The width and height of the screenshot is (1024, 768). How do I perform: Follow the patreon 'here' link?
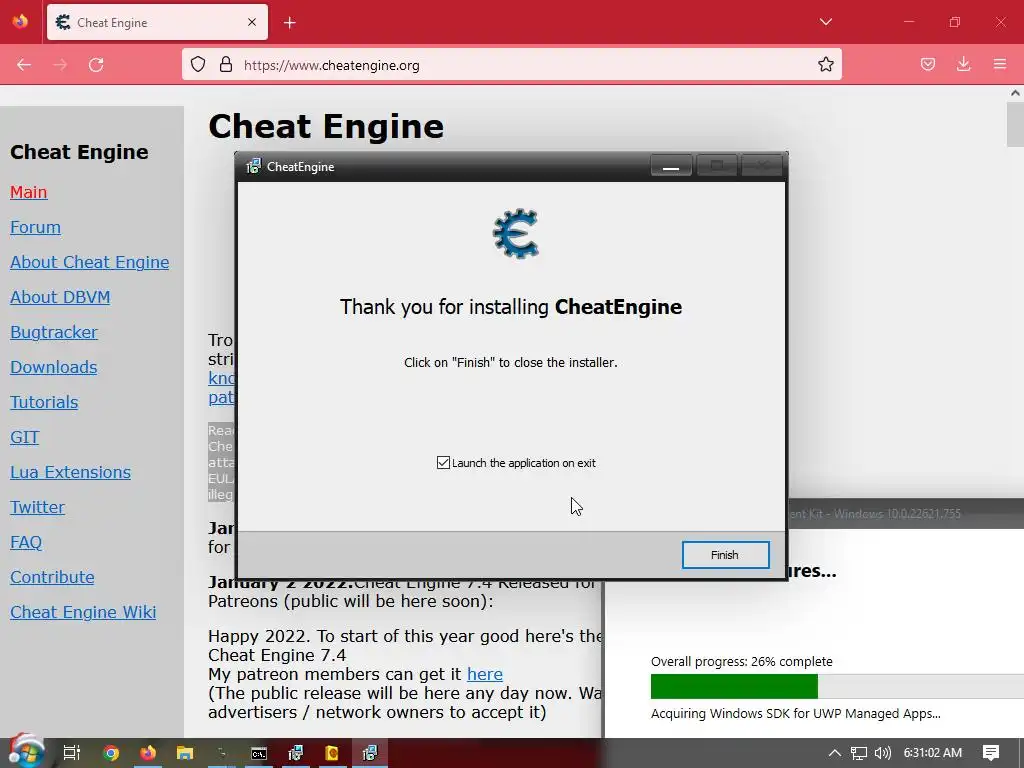click(485, 674)
